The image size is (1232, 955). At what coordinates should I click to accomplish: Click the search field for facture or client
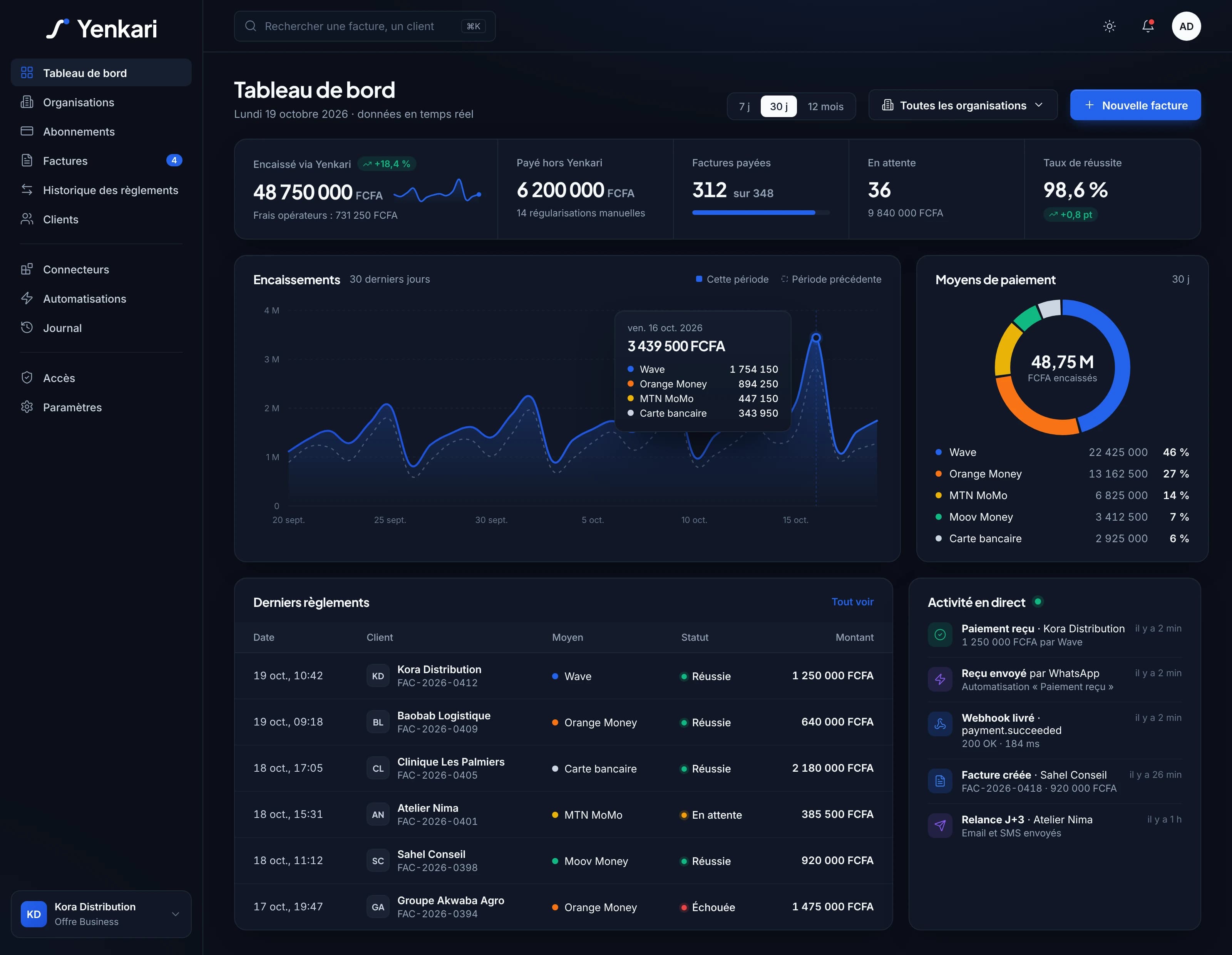click(365, 27)
